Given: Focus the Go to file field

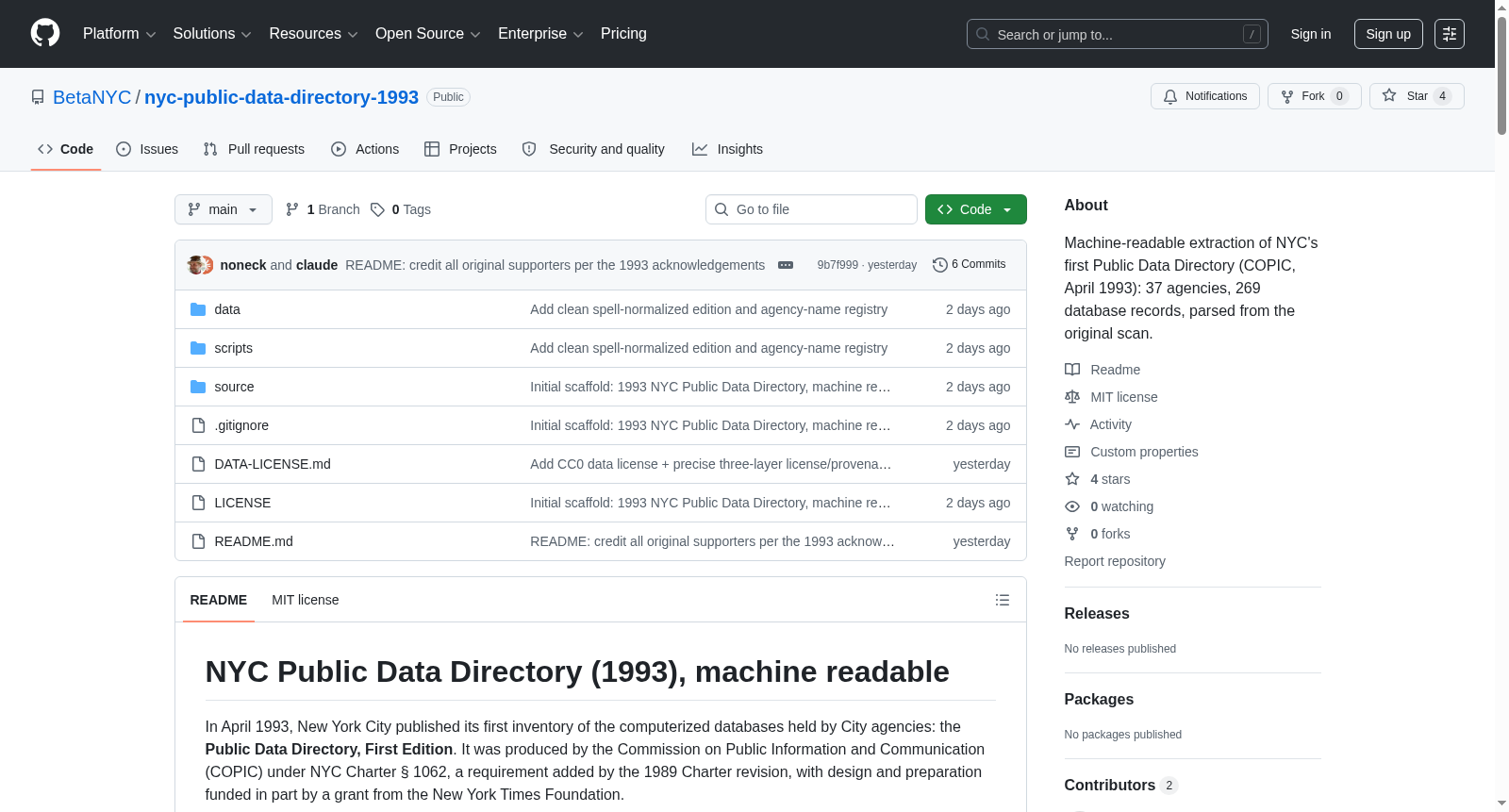Looking at the screenshot, I should click(811, 209).
